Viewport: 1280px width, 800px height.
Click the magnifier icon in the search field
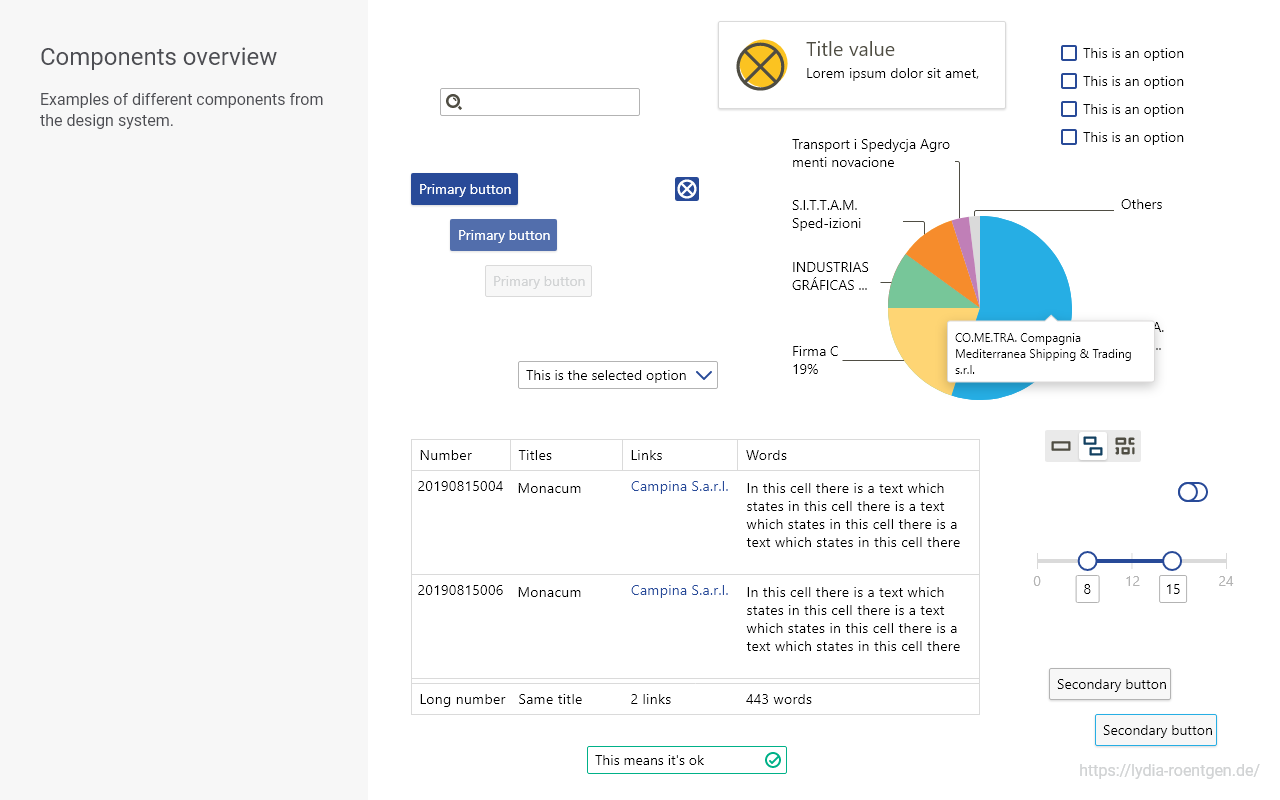pyautogui.click(x=454, y=102)
